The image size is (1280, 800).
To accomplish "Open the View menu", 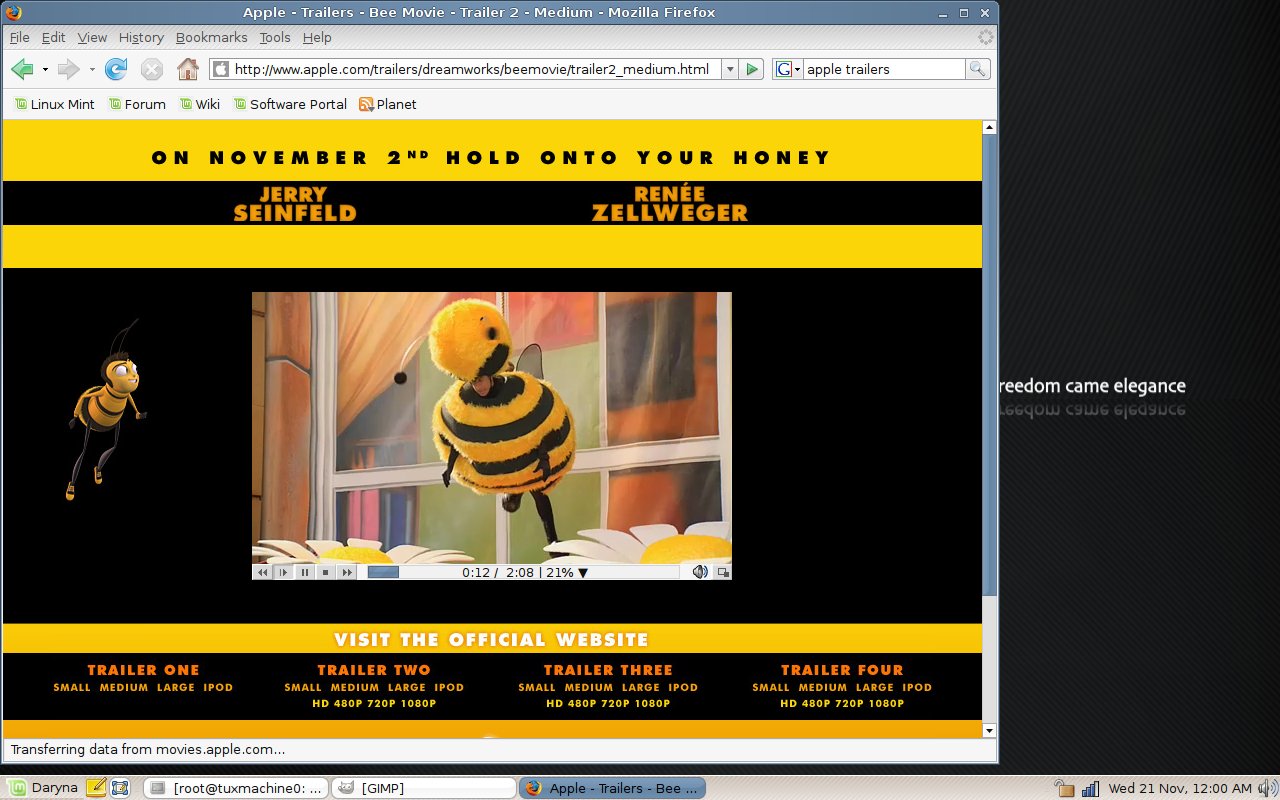I will [92, 37].
